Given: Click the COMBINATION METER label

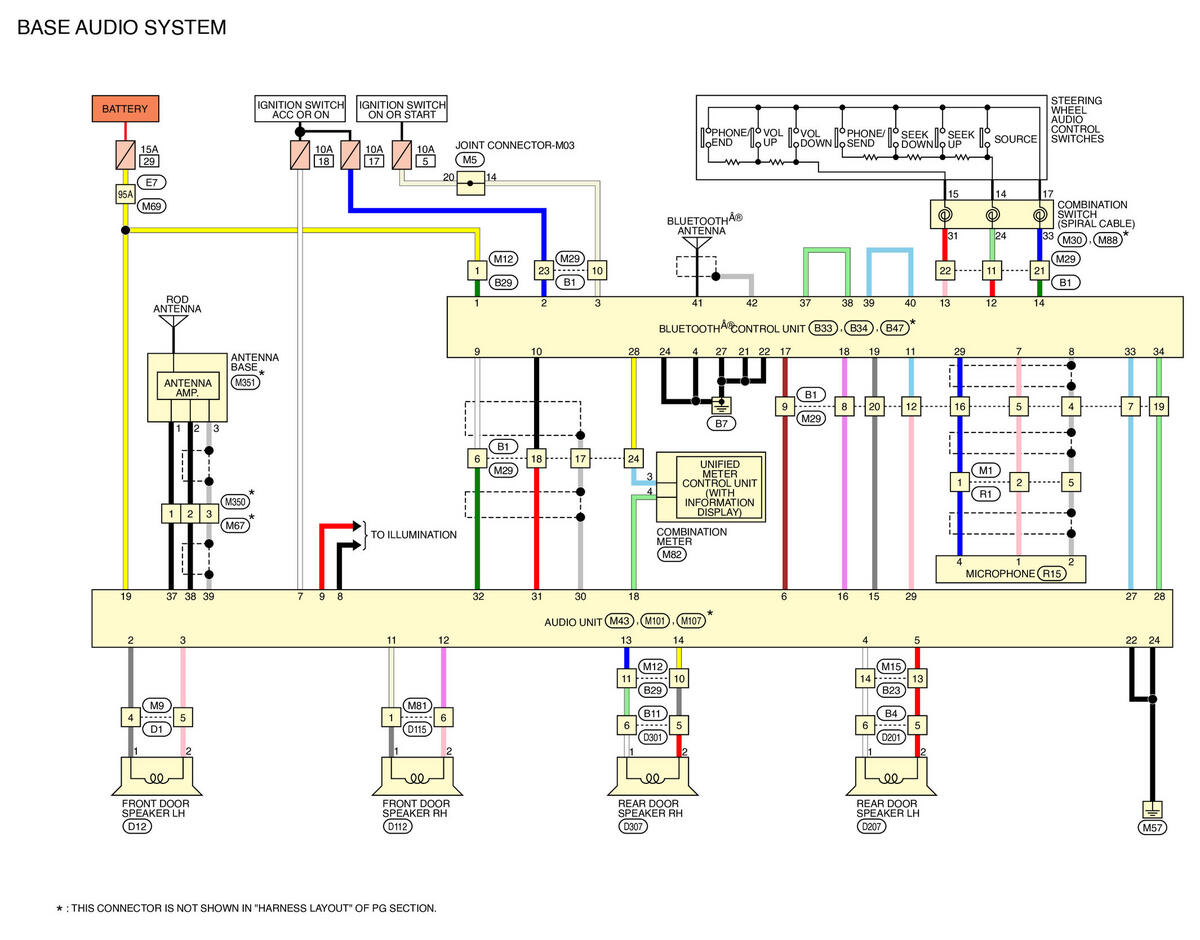Looking at the screenshot, I should click(692, 537).
